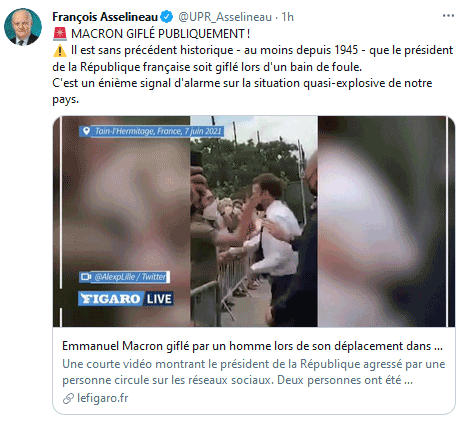Click the 'MACRON GIFLÉ PUBLIQUEMENT' tweet text

pos(161,34)
